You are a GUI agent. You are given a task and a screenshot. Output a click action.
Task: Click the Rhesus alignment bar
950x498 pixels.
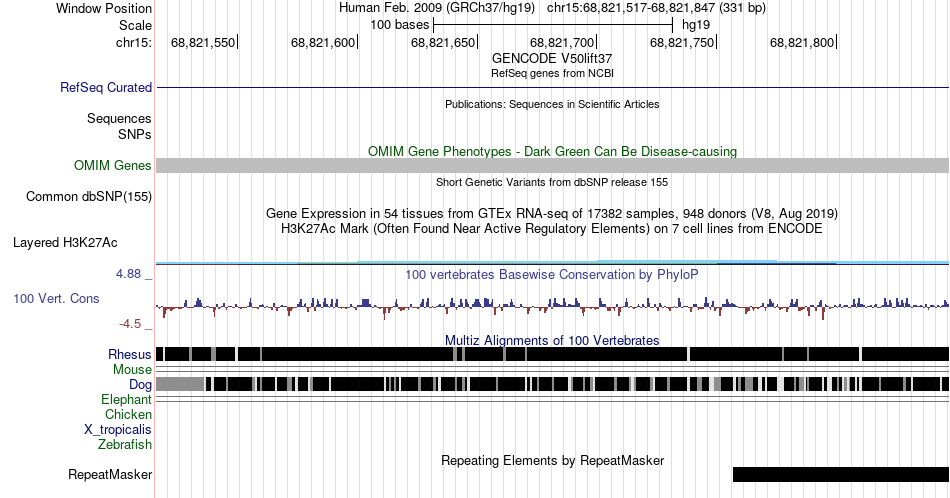tap(552, 354)
